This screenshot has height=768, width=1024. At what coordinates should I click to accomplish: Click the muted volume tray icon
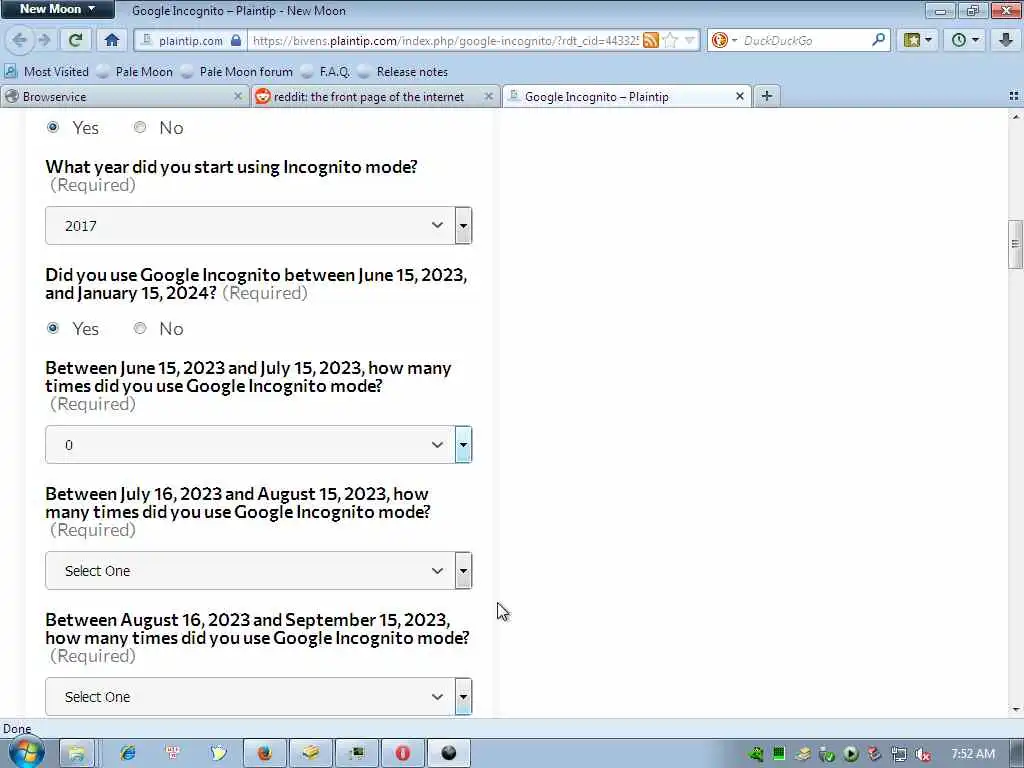click(x=922, y=754)
